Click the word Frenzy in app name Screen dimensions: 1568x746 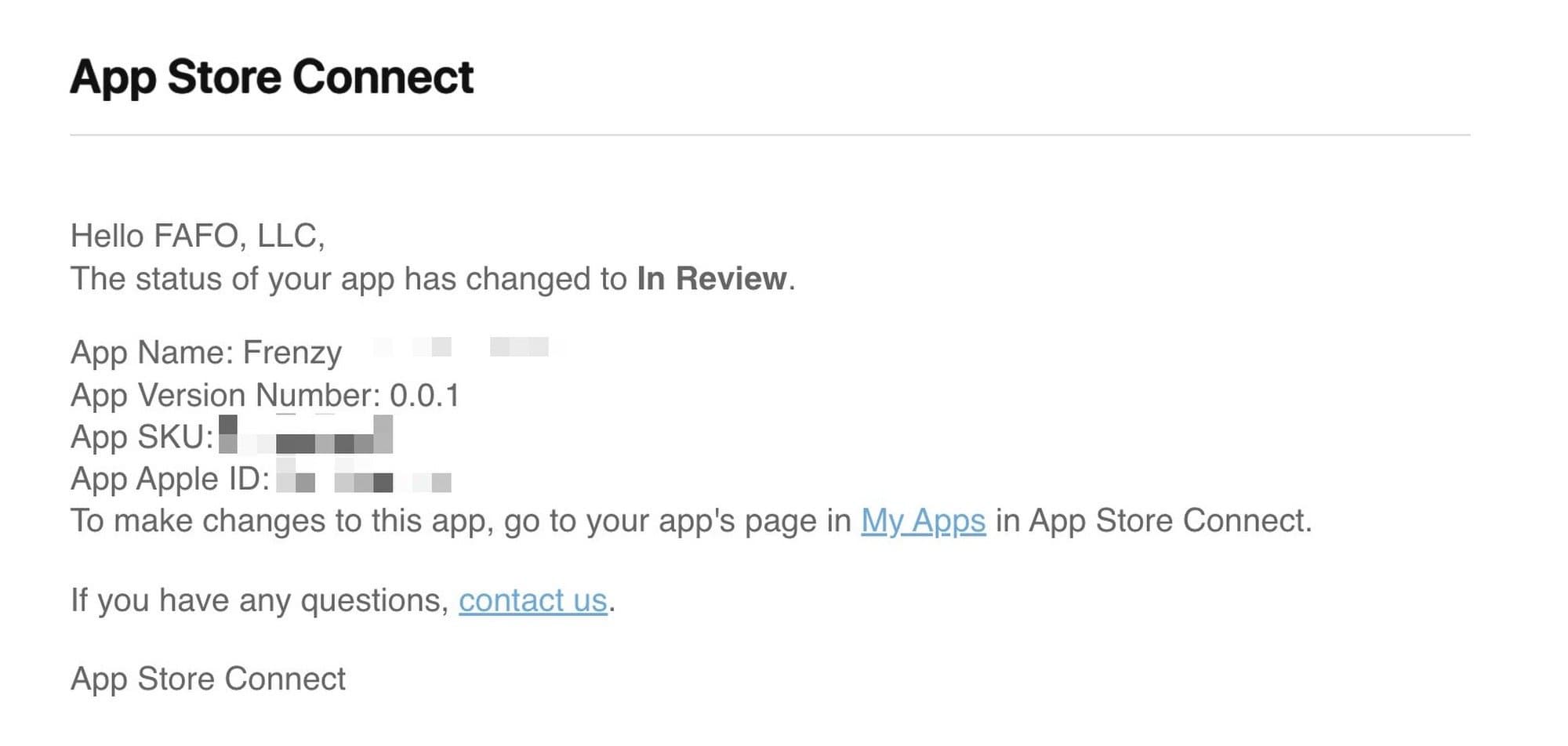click(x=292, y=353)
